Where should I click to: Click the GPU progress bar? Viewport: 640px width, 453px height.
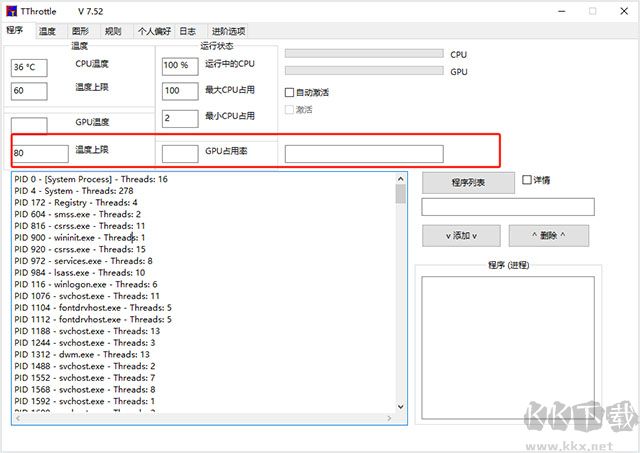click(364, 71)
